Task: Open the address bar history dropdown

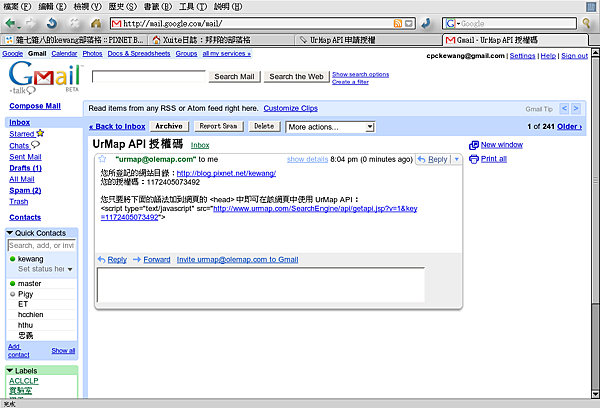Action: [x=409, y=24]
